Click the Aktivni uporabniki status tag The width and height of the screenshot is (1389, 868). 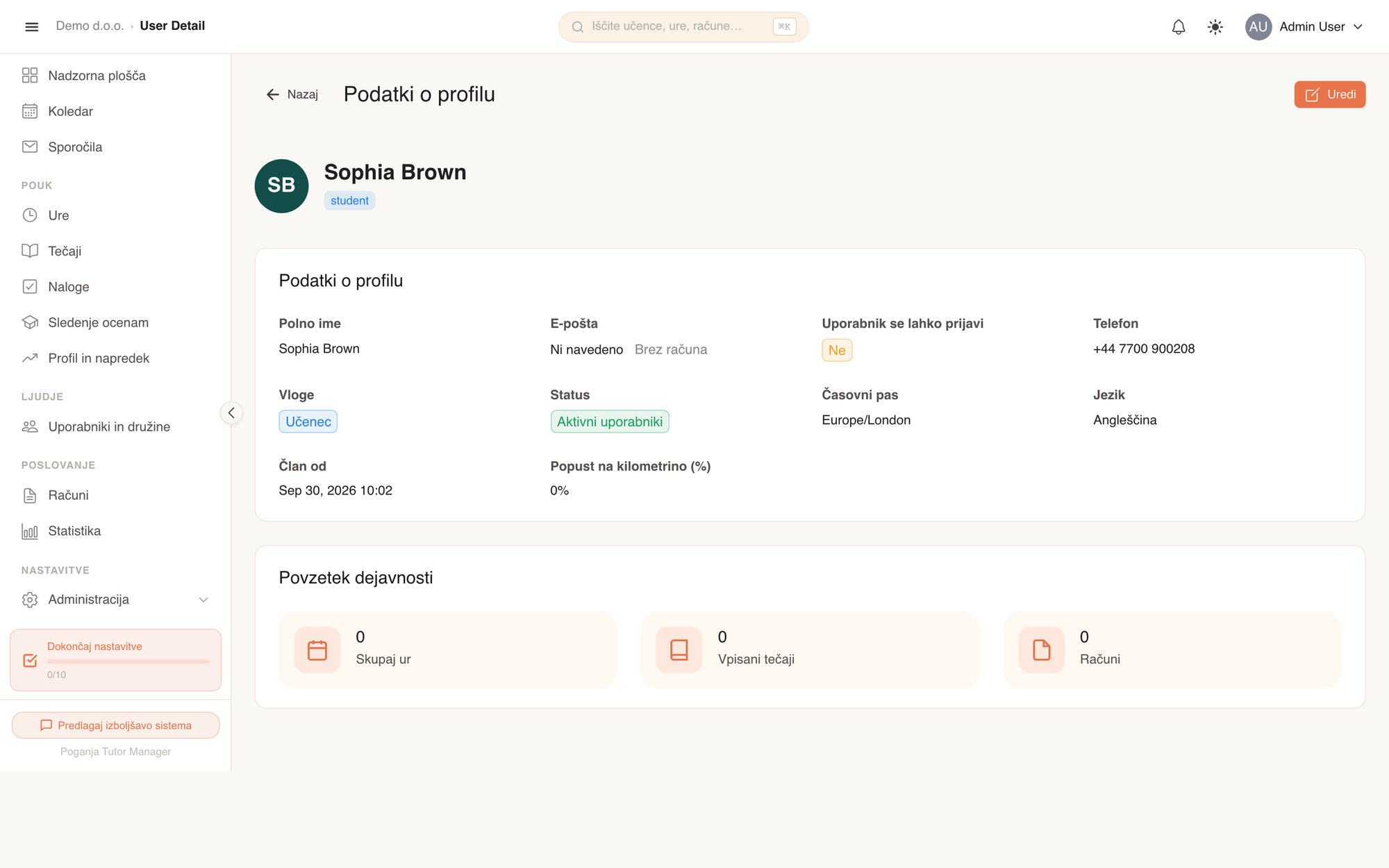click(610, 422)
